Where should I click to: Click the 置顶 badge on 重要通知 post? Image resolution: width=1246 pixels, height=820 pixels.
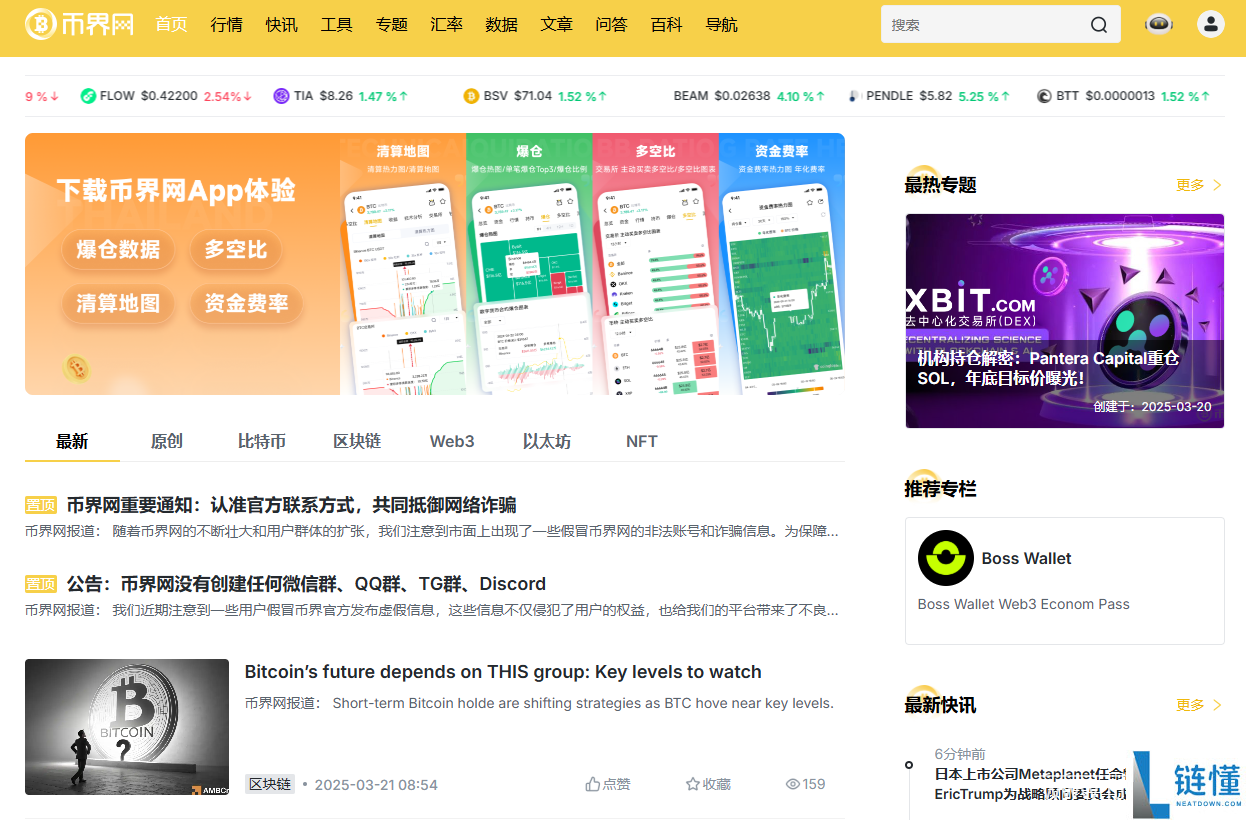[x=41, y=505]
